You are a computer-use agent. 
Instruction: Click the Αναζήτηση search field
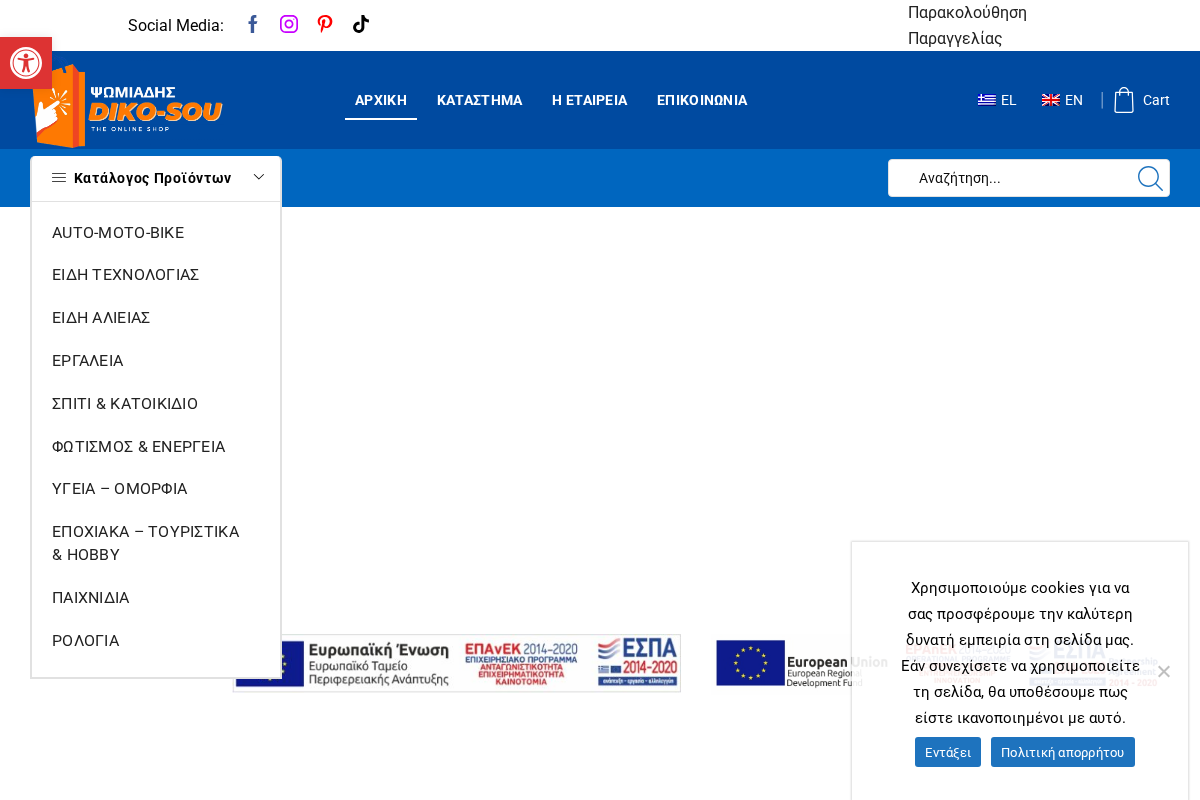click(1010, 178)
